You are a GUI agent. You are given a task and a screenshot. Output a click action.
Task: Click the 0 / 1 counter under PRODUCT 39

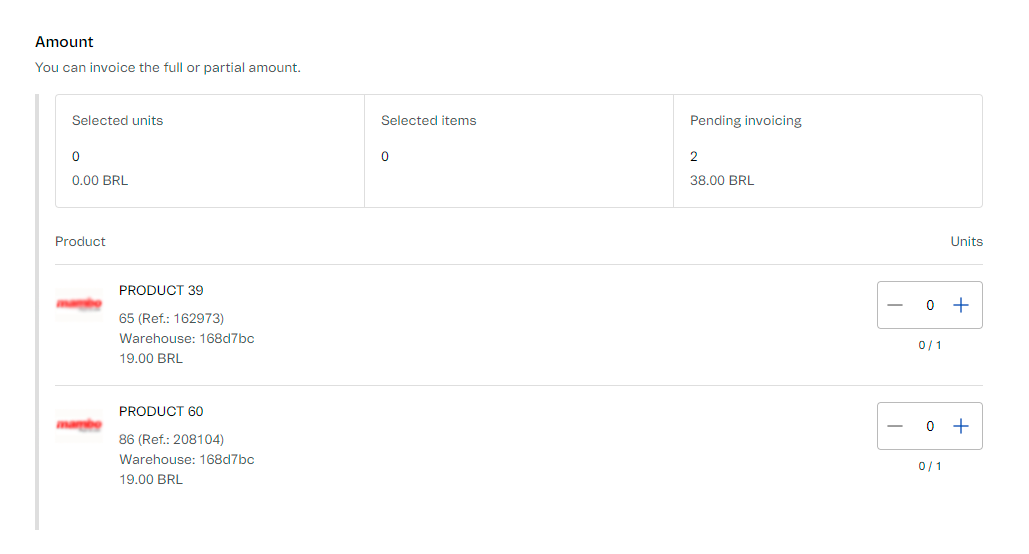(930, 345)
